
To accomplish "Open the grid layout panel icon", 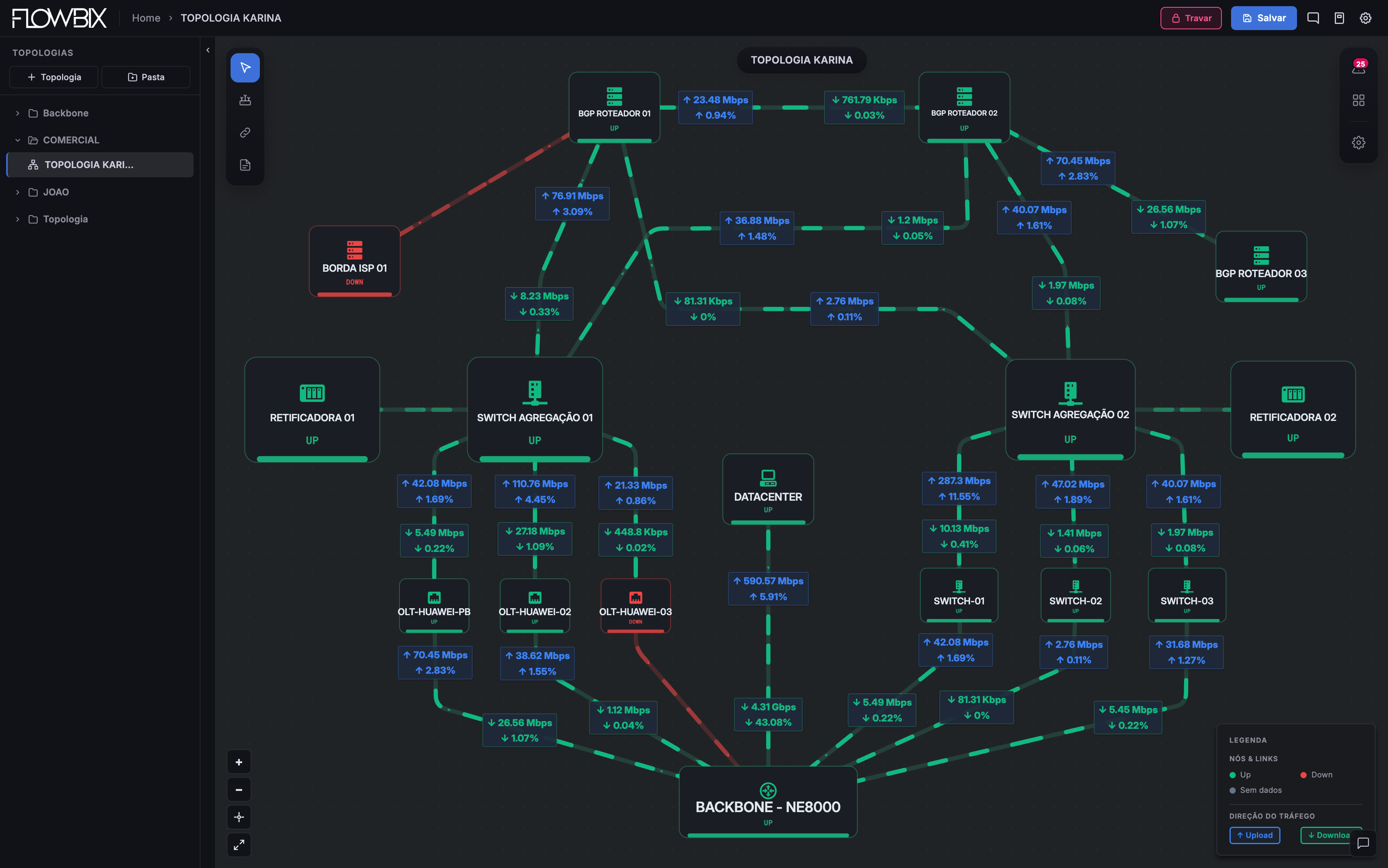I will pyautogui.click(x=1359, y=101).
